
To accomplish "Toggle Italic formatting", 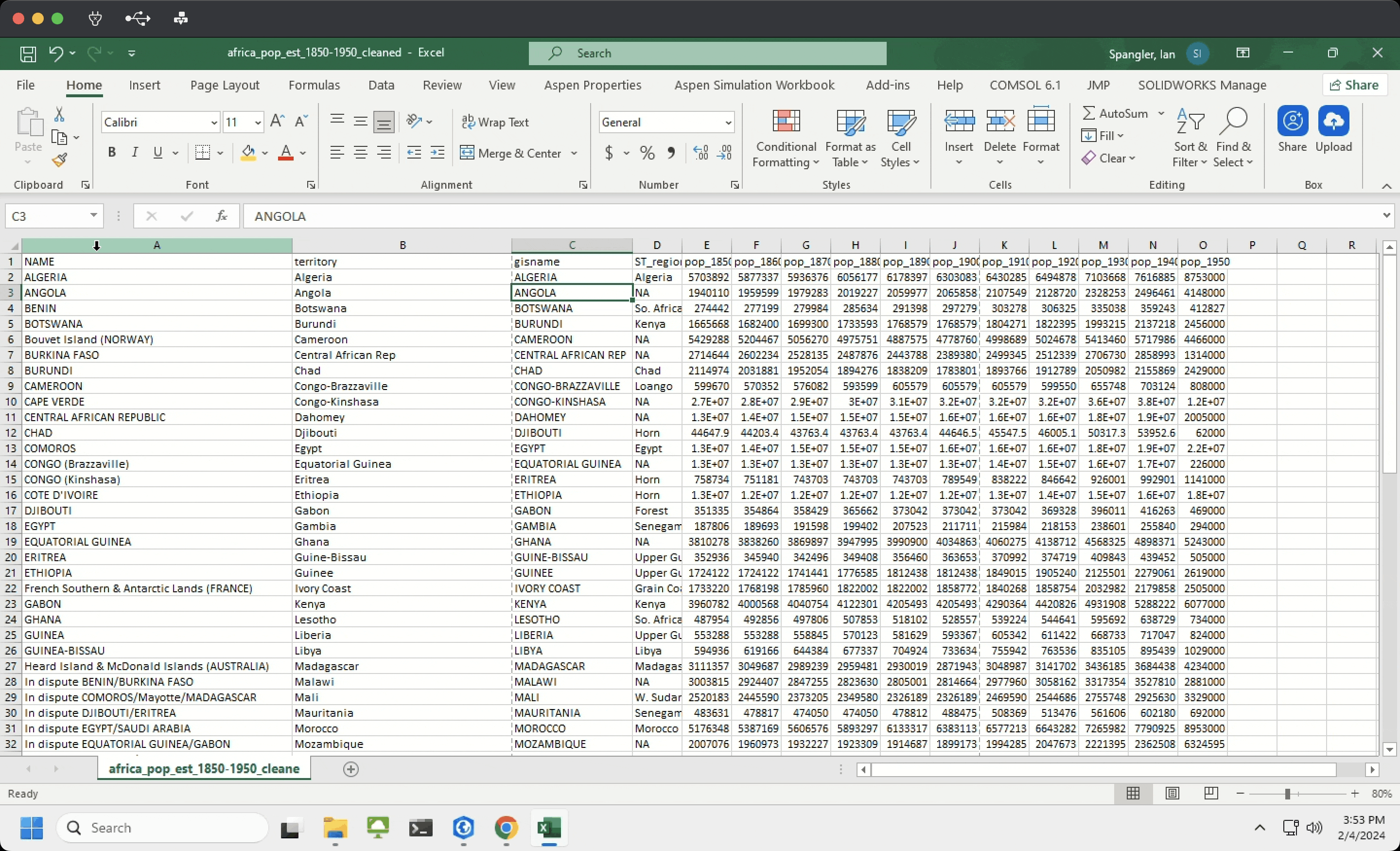I will (x=135, y=152).
